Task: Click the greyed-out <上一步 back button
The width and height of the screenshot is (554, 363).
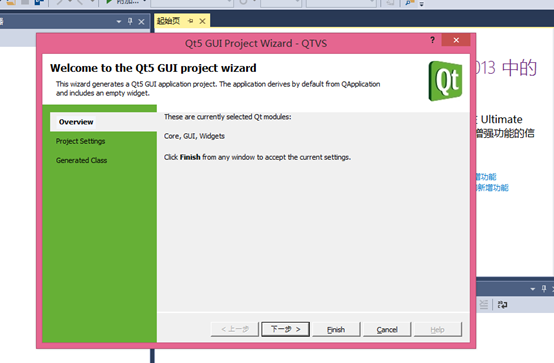Action: pyautogui.click(x=235, y=329)
